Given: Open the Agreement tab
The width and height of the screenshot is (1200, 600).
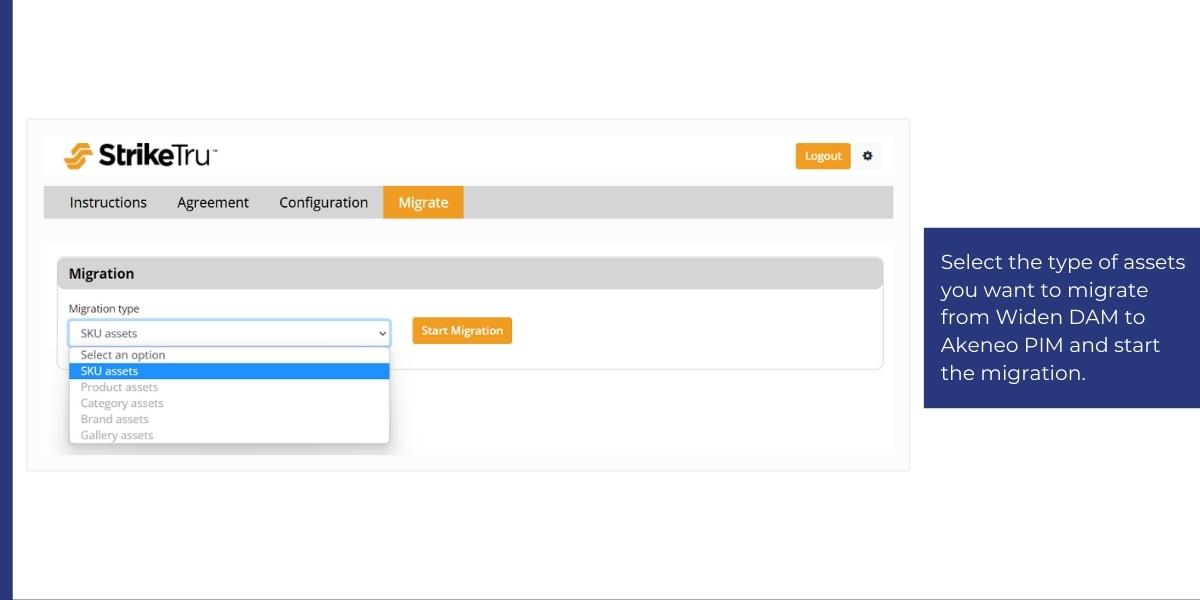Looking at the screenshot, I should click(213, 202).
